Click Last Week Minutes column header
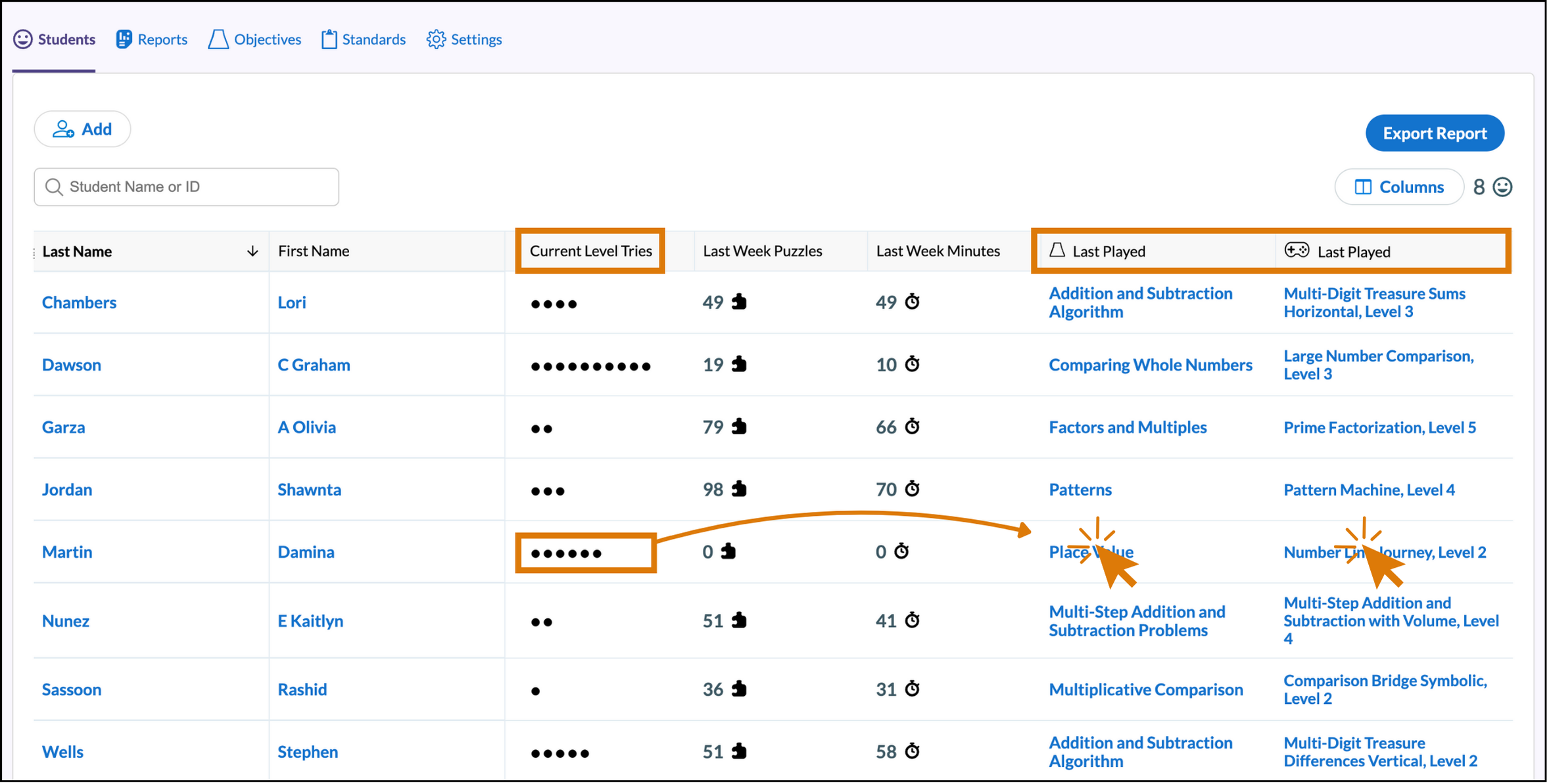Screen dimensions: 1549x784 pos(938,251)
